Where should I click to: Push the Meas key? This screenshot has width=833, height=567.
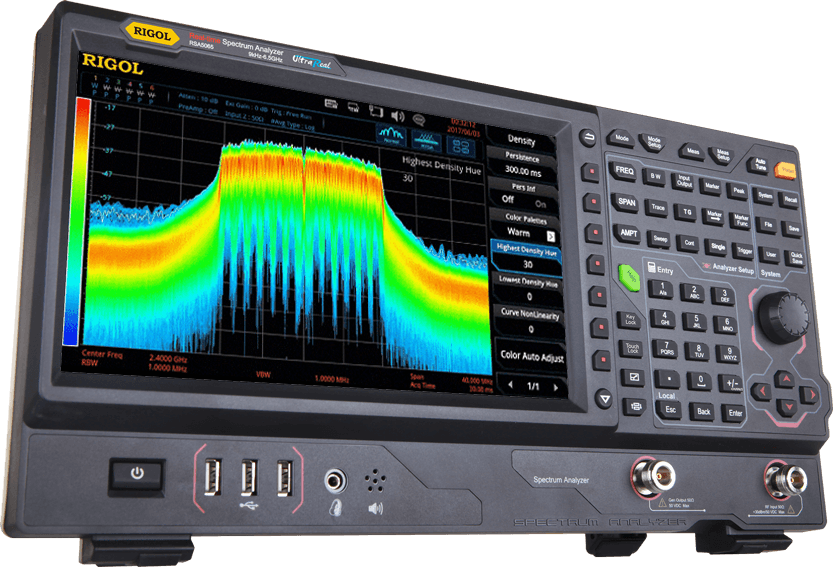tap(693, 151)
